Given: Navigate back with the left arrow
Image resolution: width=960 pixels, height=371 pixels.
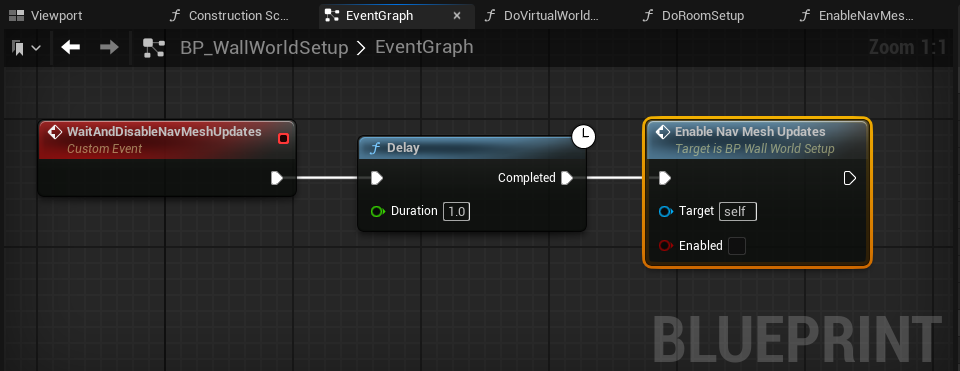Looking at the screenshot, I should 71,47.
